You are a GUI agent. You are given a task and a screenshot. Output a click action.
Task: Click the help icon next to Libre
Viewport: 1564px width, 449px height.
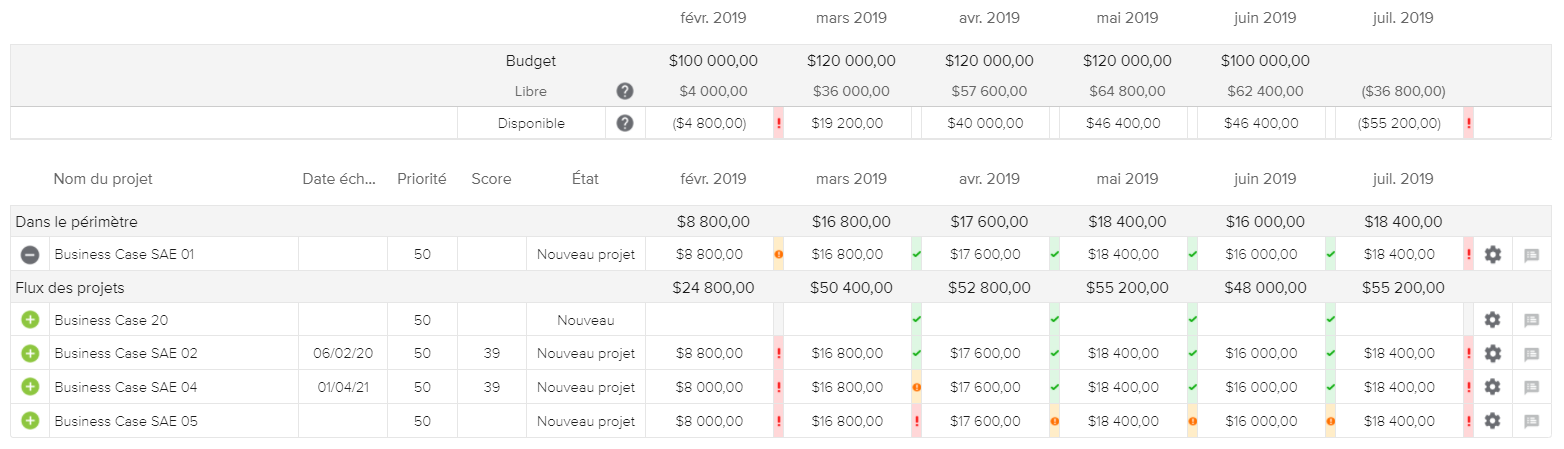[x=625, y=91]
